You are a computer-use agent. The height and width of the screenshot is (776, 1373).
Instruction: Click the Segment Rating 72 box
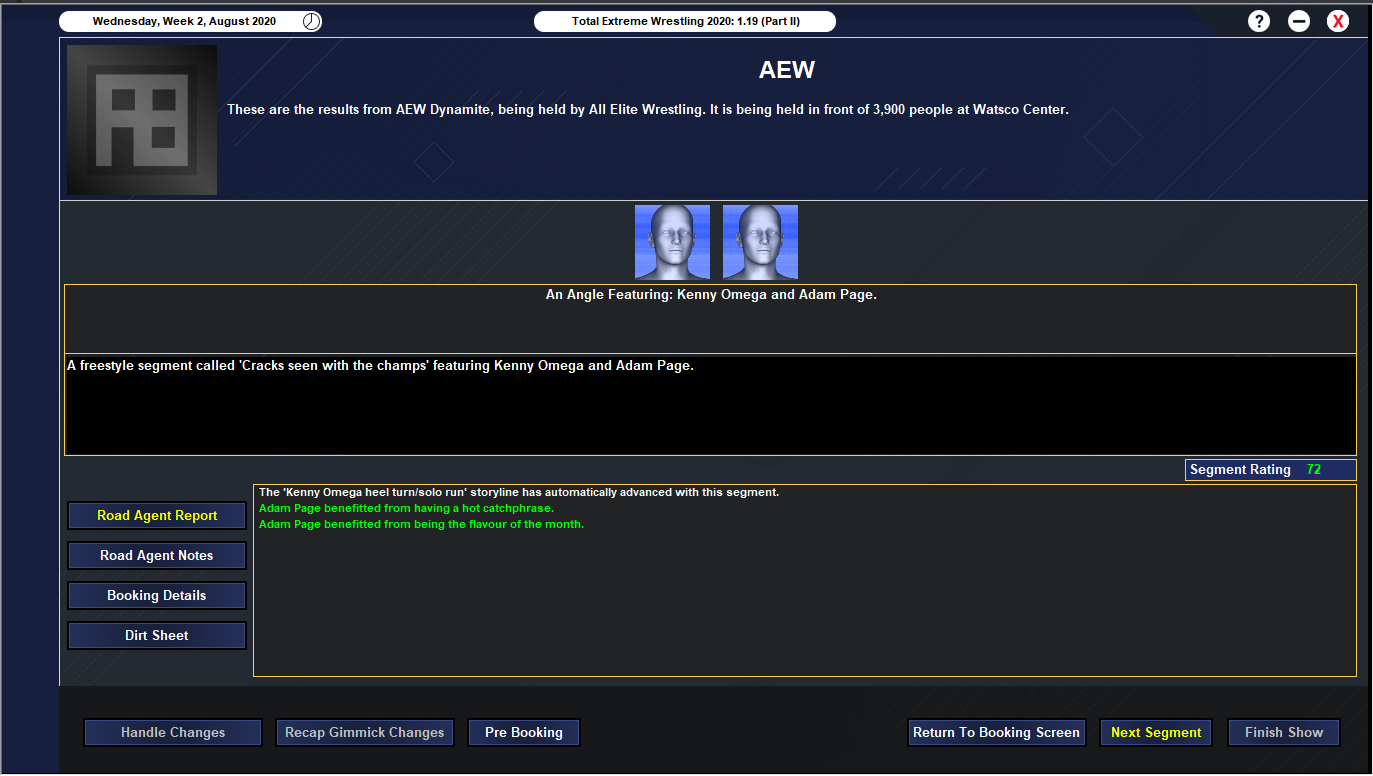tap(1270, 470)
